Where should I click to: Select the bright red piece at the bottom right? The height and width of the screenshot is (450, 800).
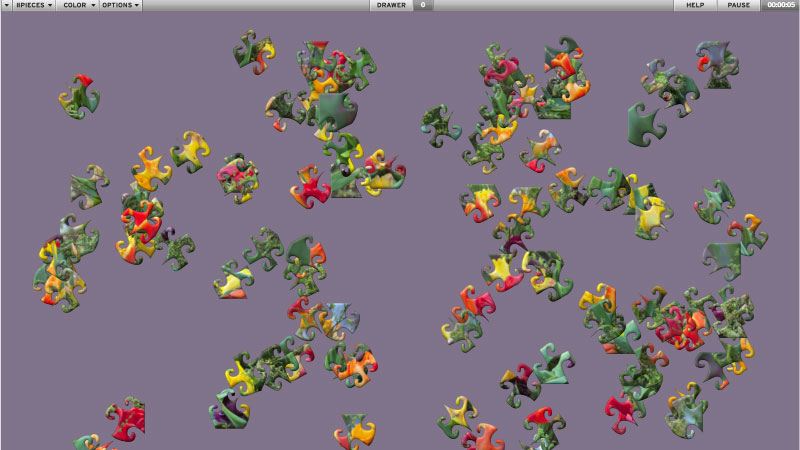pyautogui.click(x=623, y=408)
